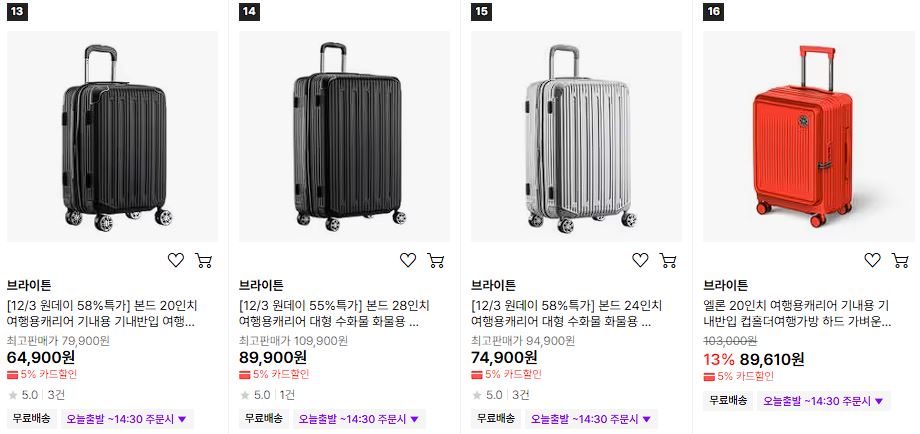Expand today's shipping dropdown under item 15
The image size is (920, 434).
[591, 419]
